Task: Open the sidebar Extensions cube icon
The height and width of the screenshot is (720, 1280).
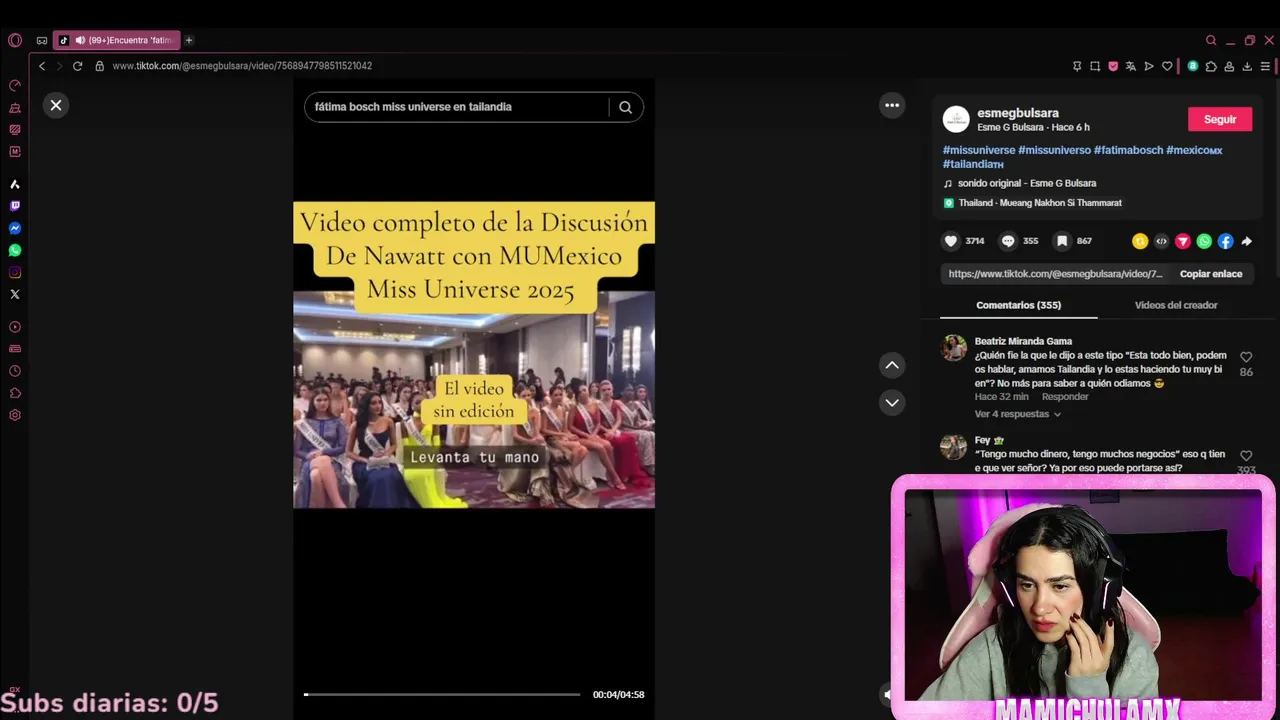Action: coord(14,393)
